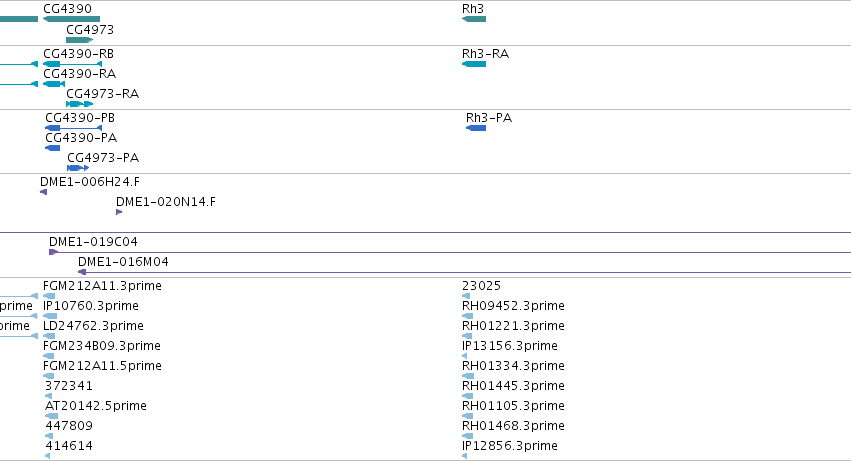
Task: Select the CG4390 gene arrow glyph
Action: click(71, 19)
